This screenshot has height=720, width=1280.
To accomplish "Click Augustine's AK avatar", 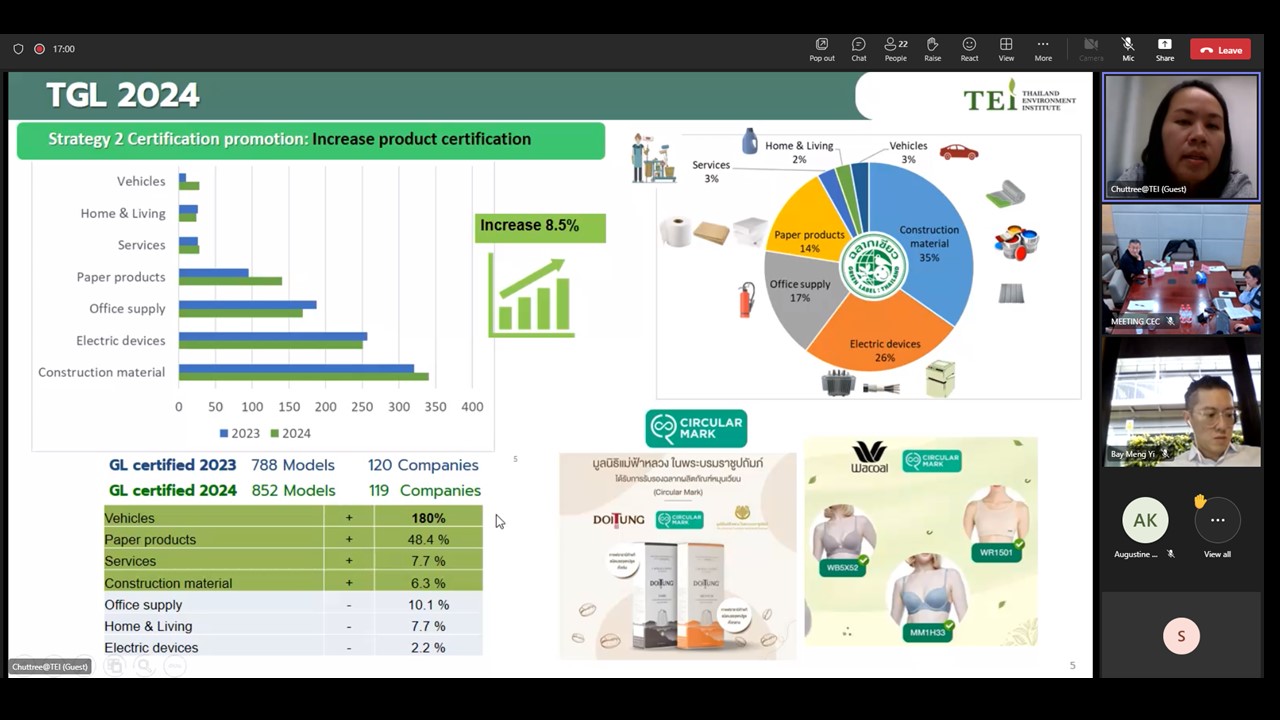I will click(x=1145, y=520).
